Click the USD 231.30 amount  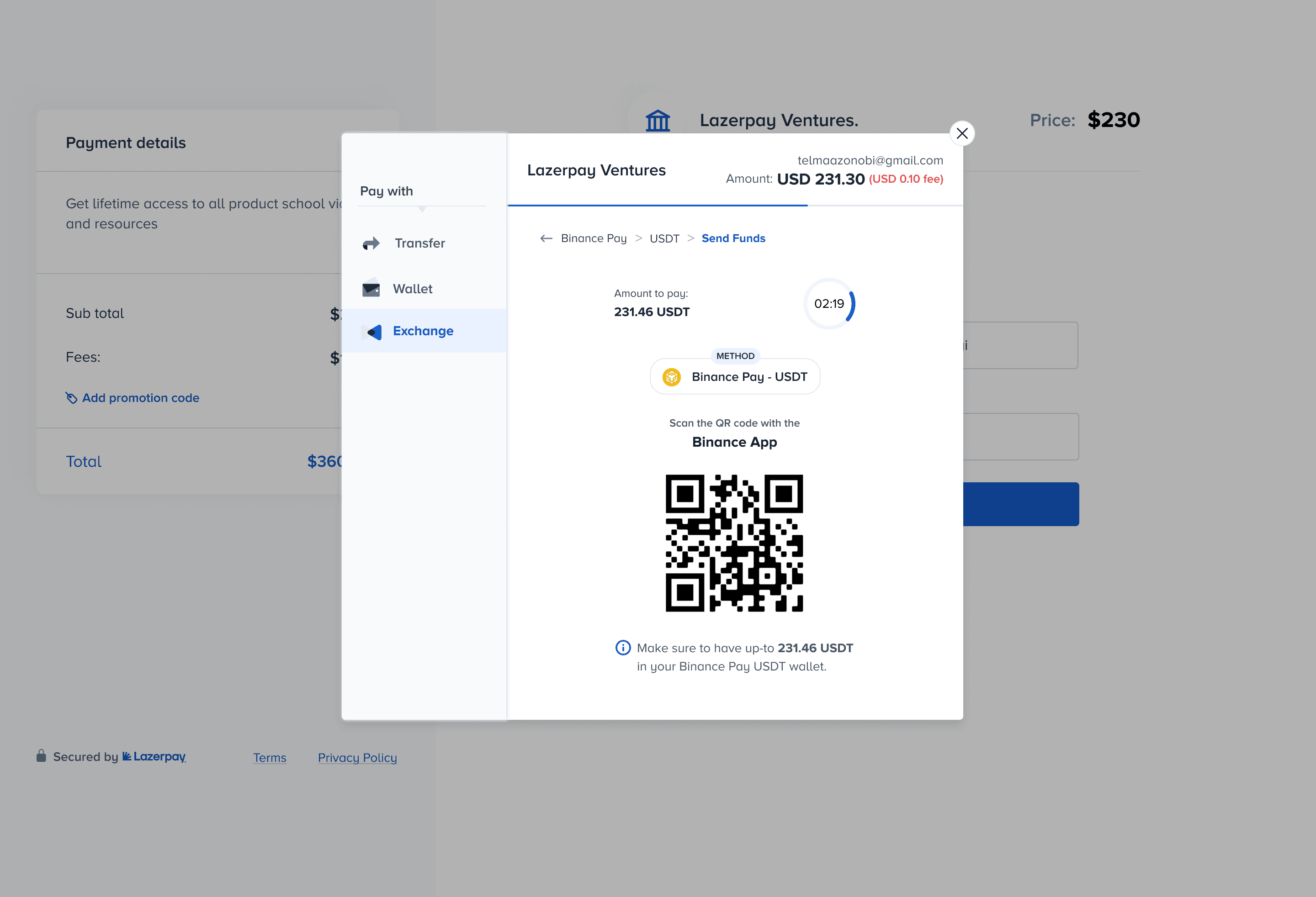[x=821, y=179]
